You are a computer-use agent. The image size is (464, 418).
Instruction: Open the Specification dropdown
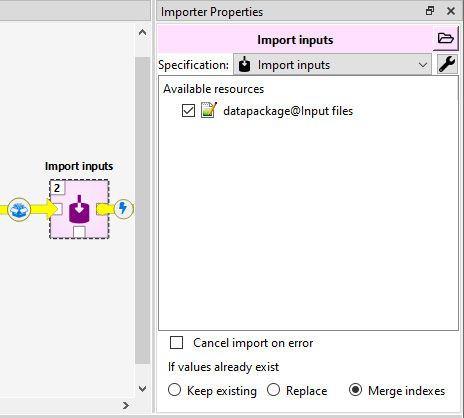point(332,65)
